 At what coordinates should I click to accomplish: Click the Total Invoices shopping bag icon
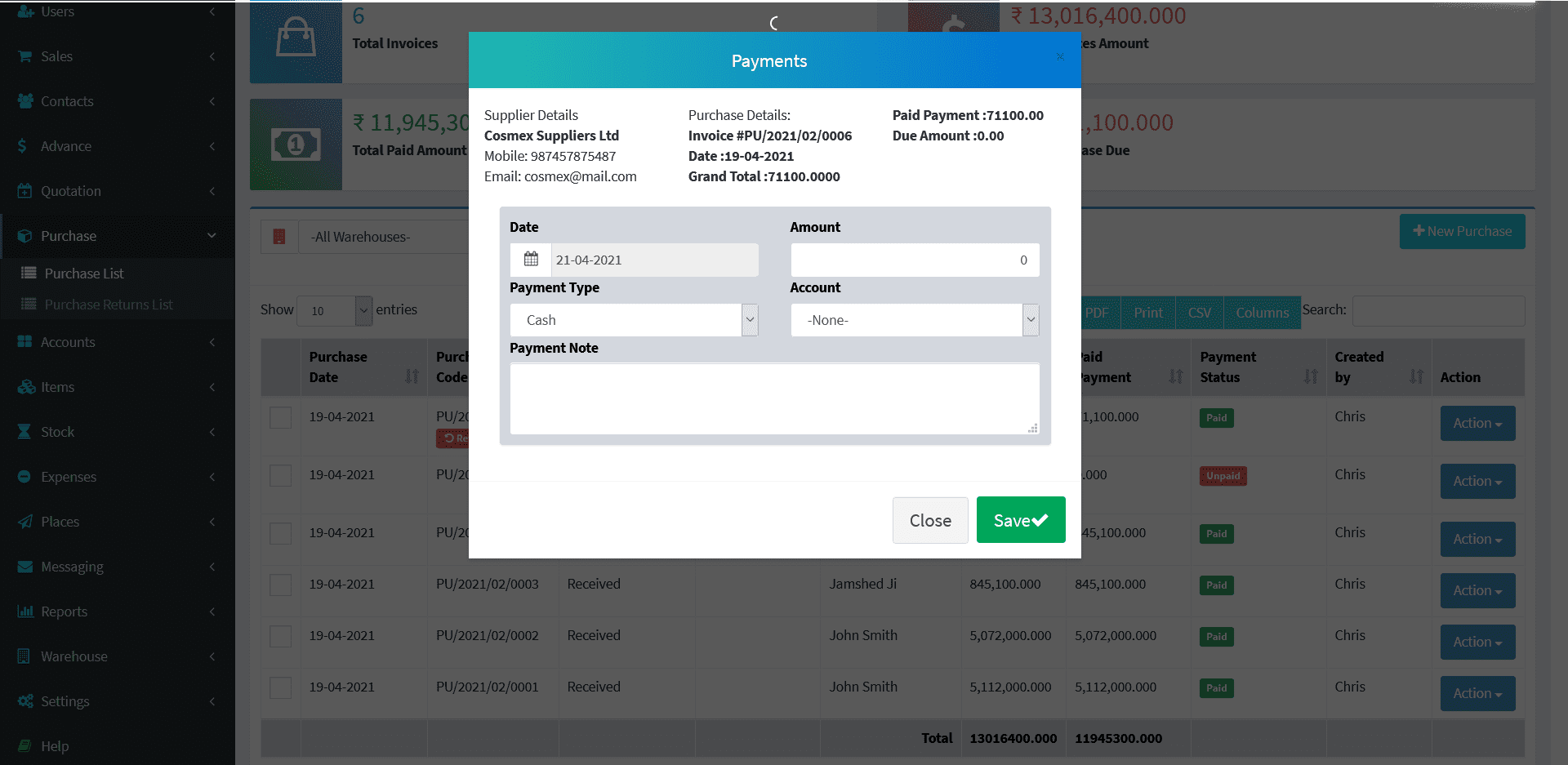(296, 39)
